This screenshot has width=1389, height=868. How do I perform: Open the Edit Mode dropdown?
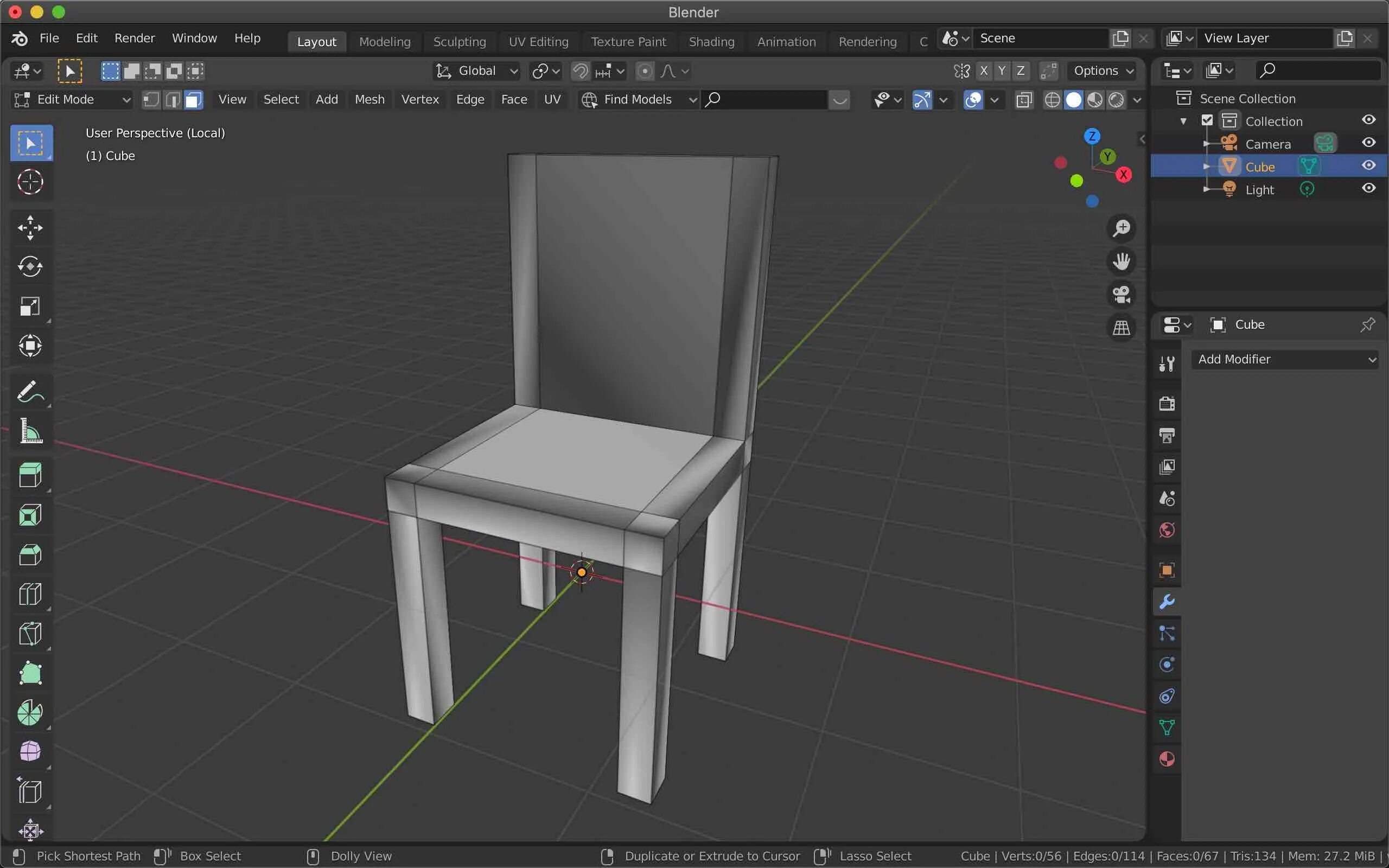click(72, 100)
